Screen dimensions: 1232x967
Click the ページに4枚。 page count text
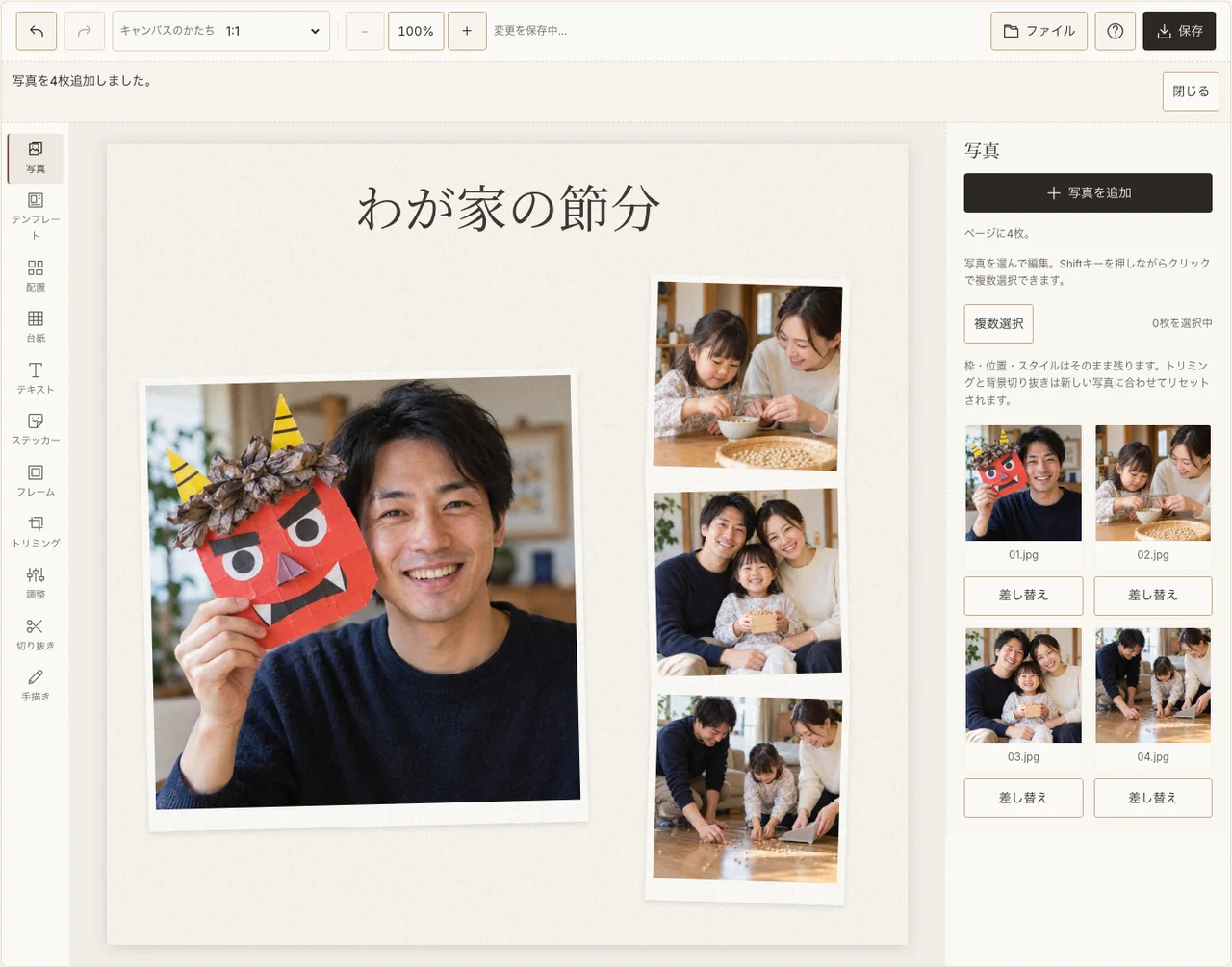click(997, 233)
